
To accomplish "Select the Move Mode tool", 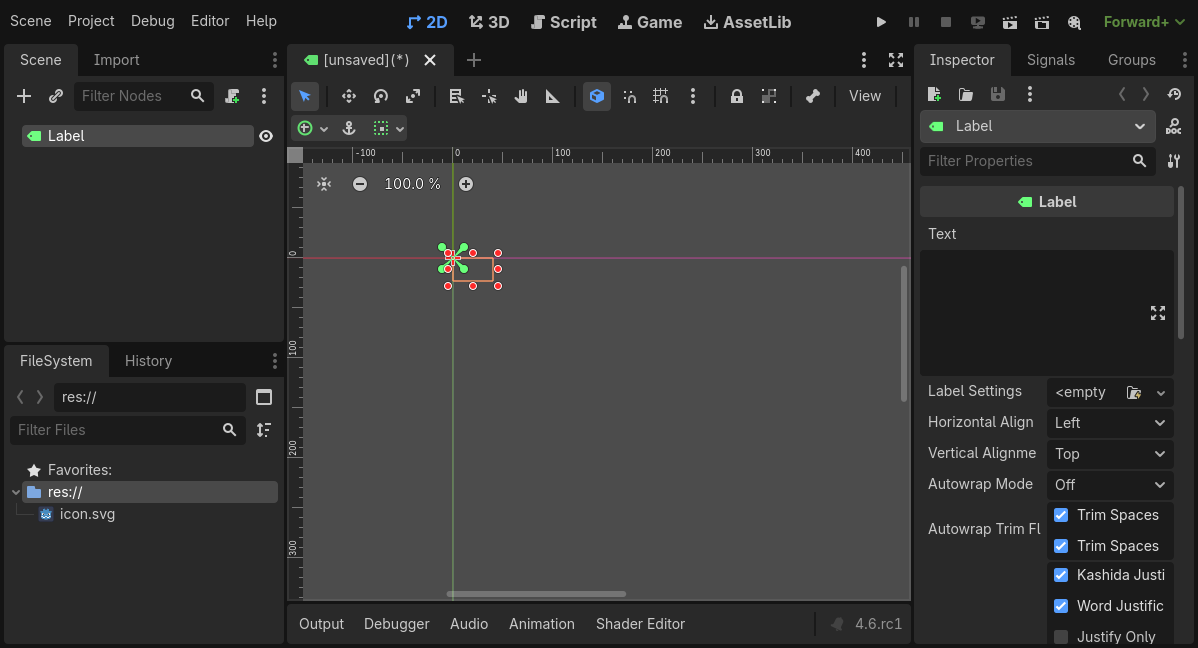I will 349,96.
